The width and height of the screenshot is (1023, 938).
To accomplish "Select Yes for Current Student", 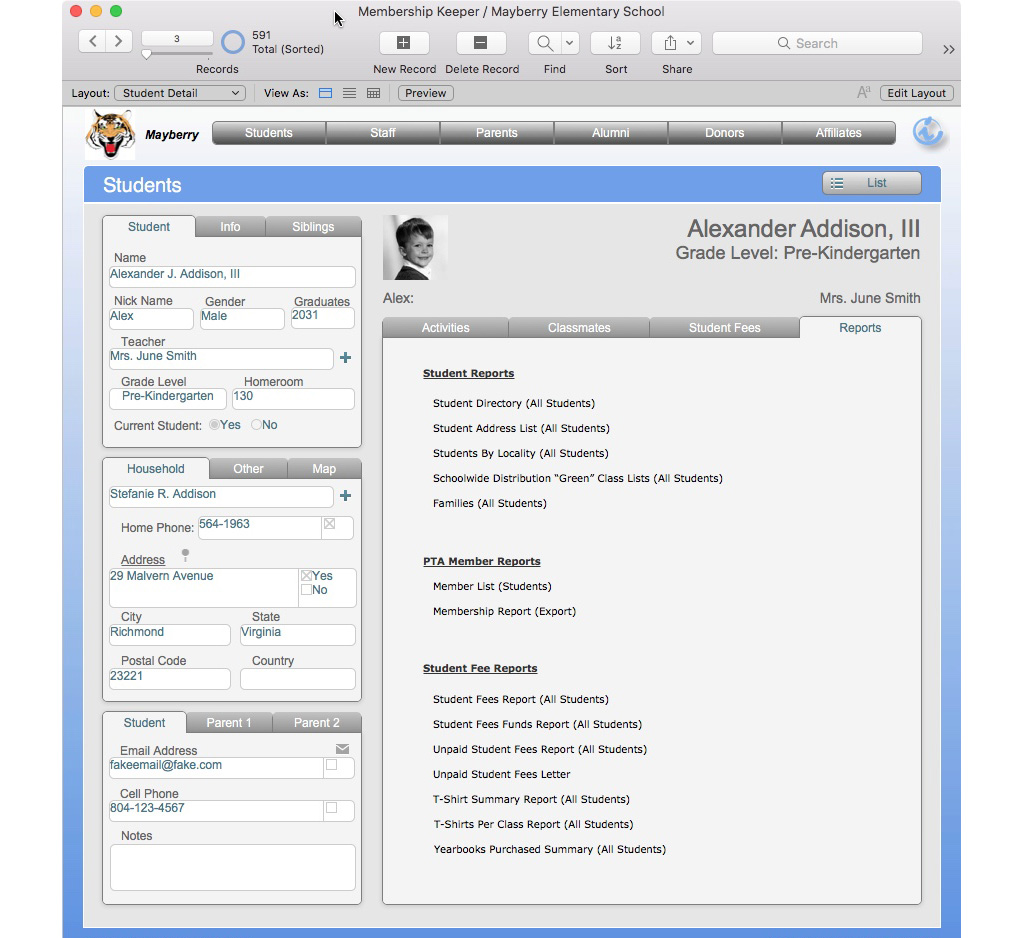I will click(x=214, y=425).
